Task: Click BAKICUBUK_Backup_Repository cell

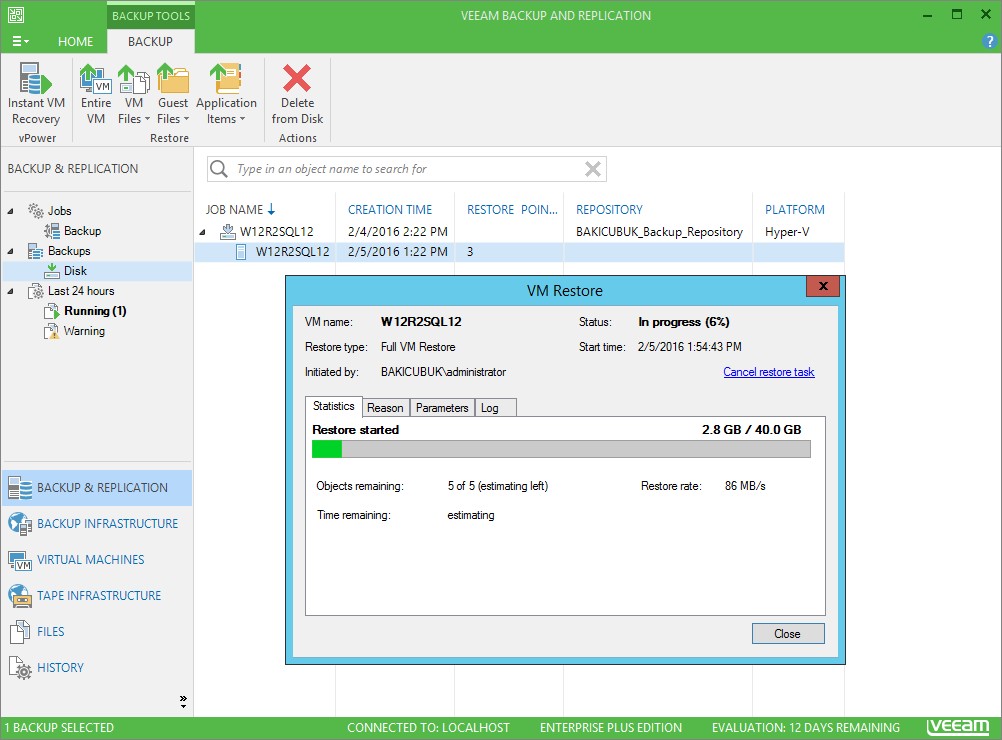Action: [659, 231]
